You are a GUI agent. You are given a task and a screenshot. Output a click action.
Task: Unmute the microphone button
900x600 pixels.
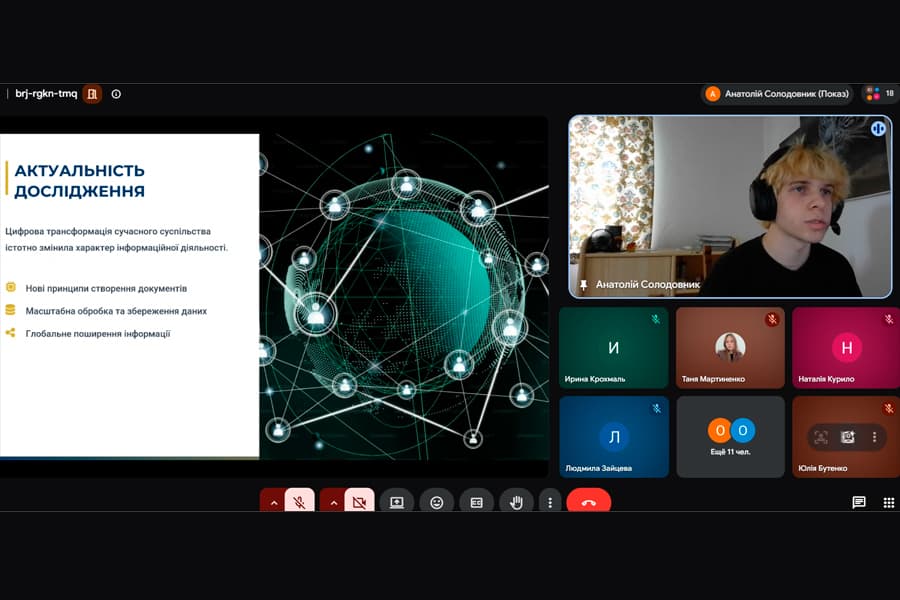pyautogui.click(x=300, y=502)
